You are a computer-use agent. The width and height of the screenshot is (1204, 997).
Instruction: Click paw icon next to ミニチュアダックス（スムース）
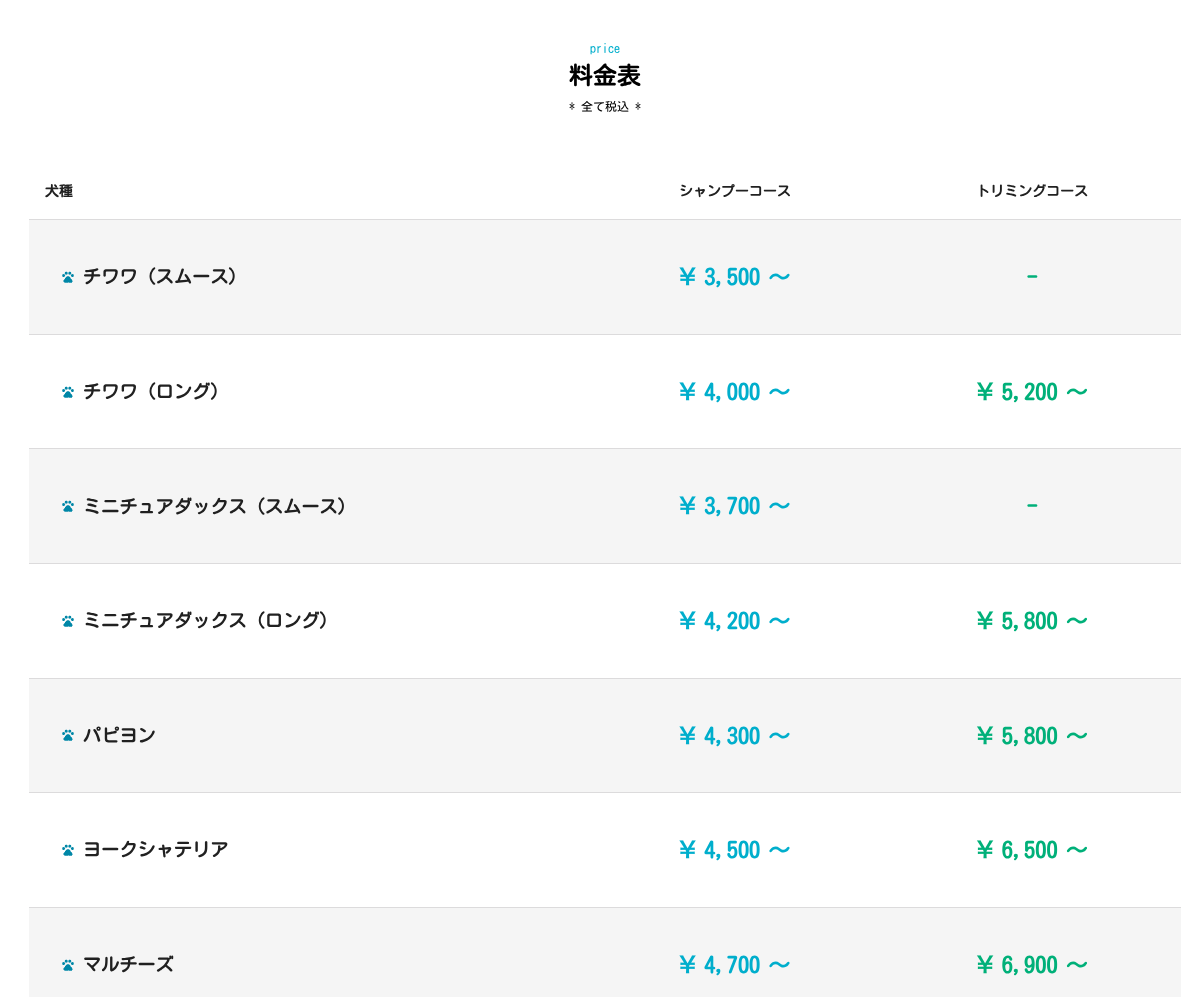pos(68,507)
